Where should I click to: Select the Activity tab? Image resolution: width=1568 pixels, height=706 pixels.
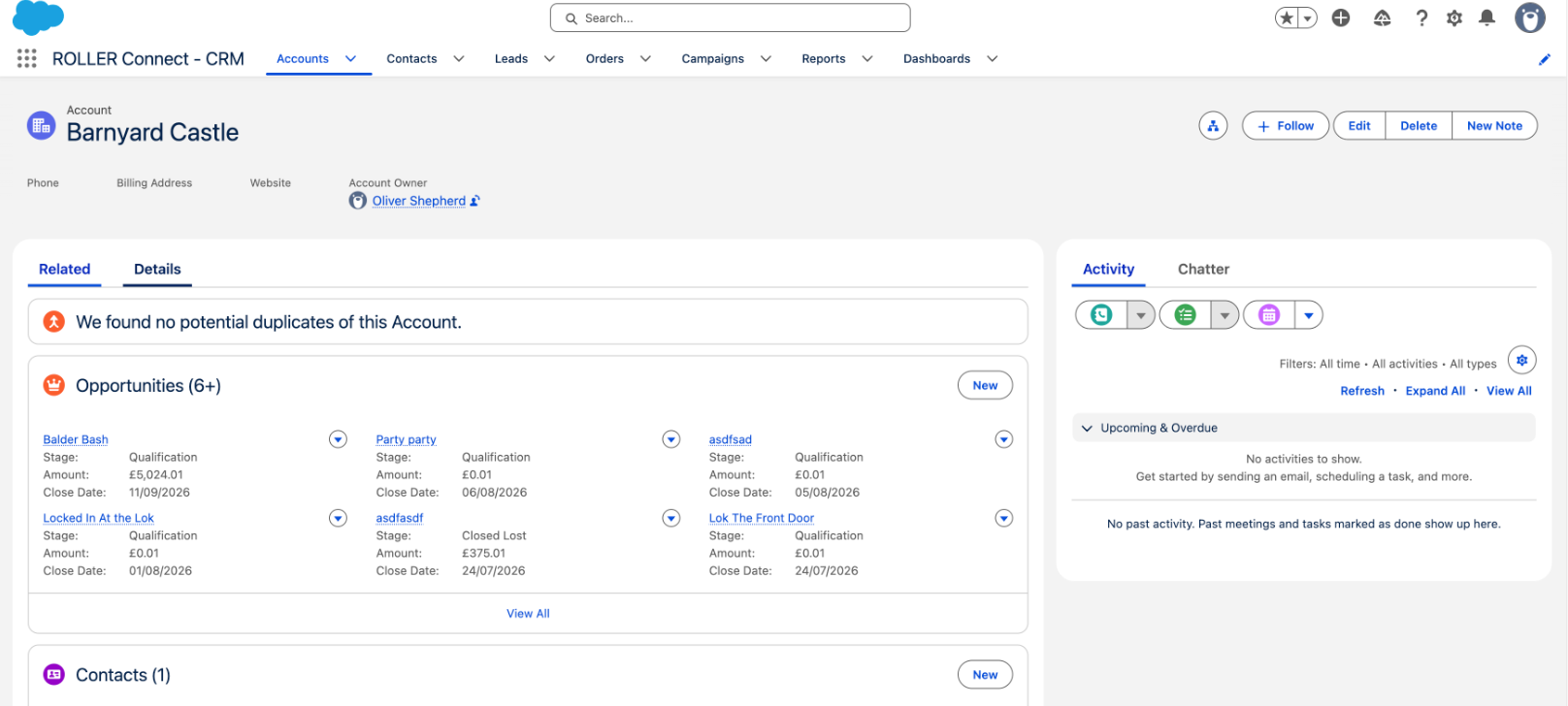[x=1108, y=270]
